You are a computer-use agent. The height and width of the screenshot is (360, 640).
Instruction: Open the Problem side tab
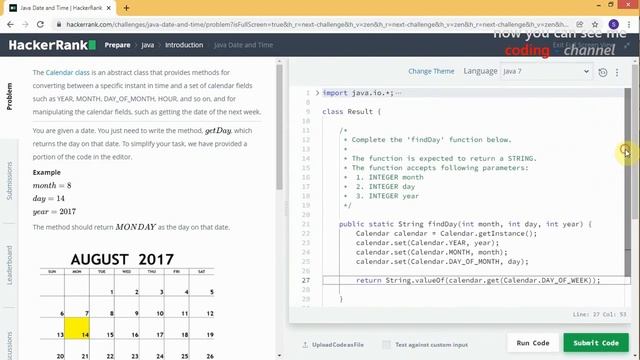tap(9, 97)
